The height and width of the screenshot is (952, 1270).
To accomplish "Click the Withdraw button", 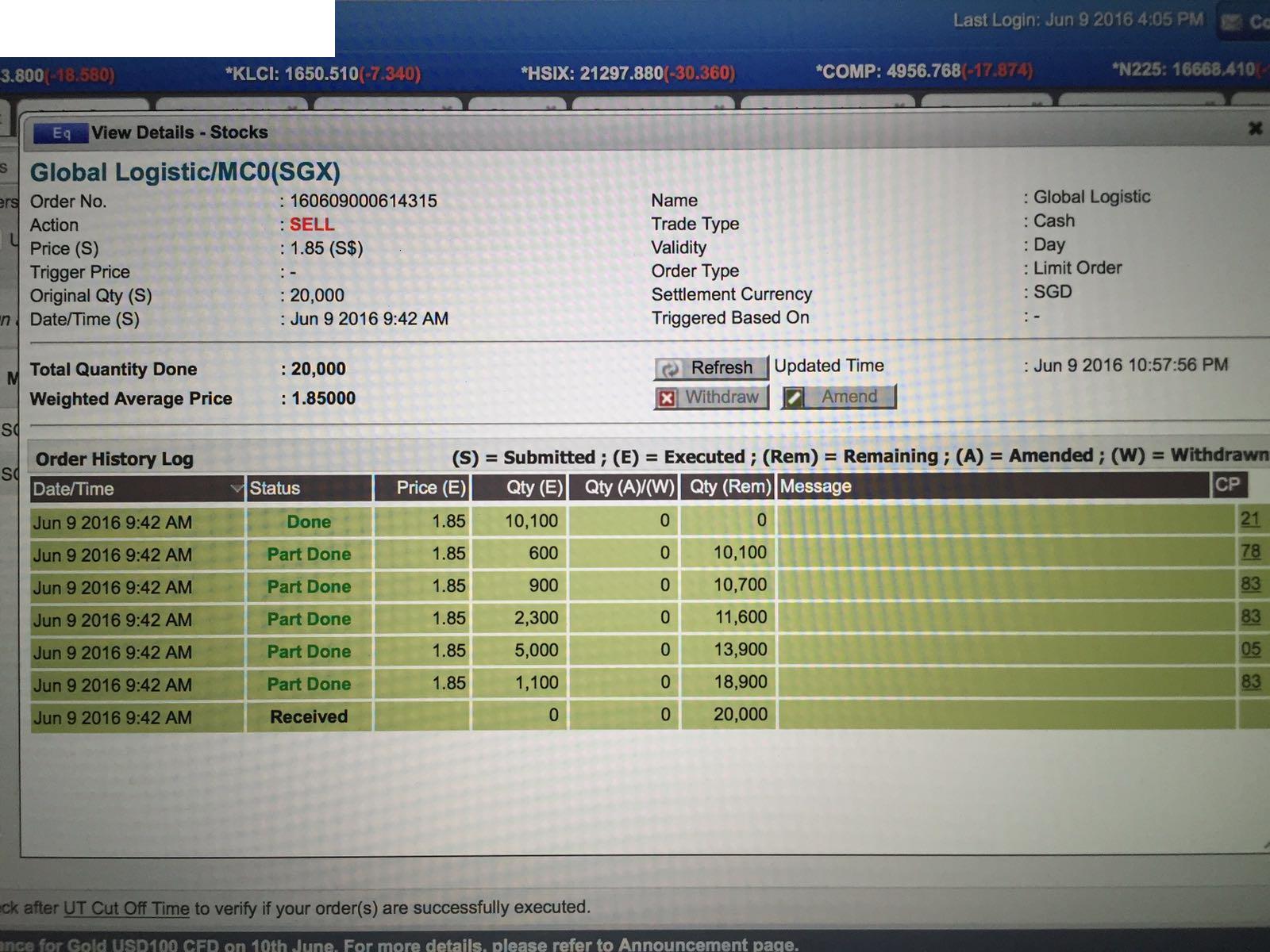I will click(711, 397).
